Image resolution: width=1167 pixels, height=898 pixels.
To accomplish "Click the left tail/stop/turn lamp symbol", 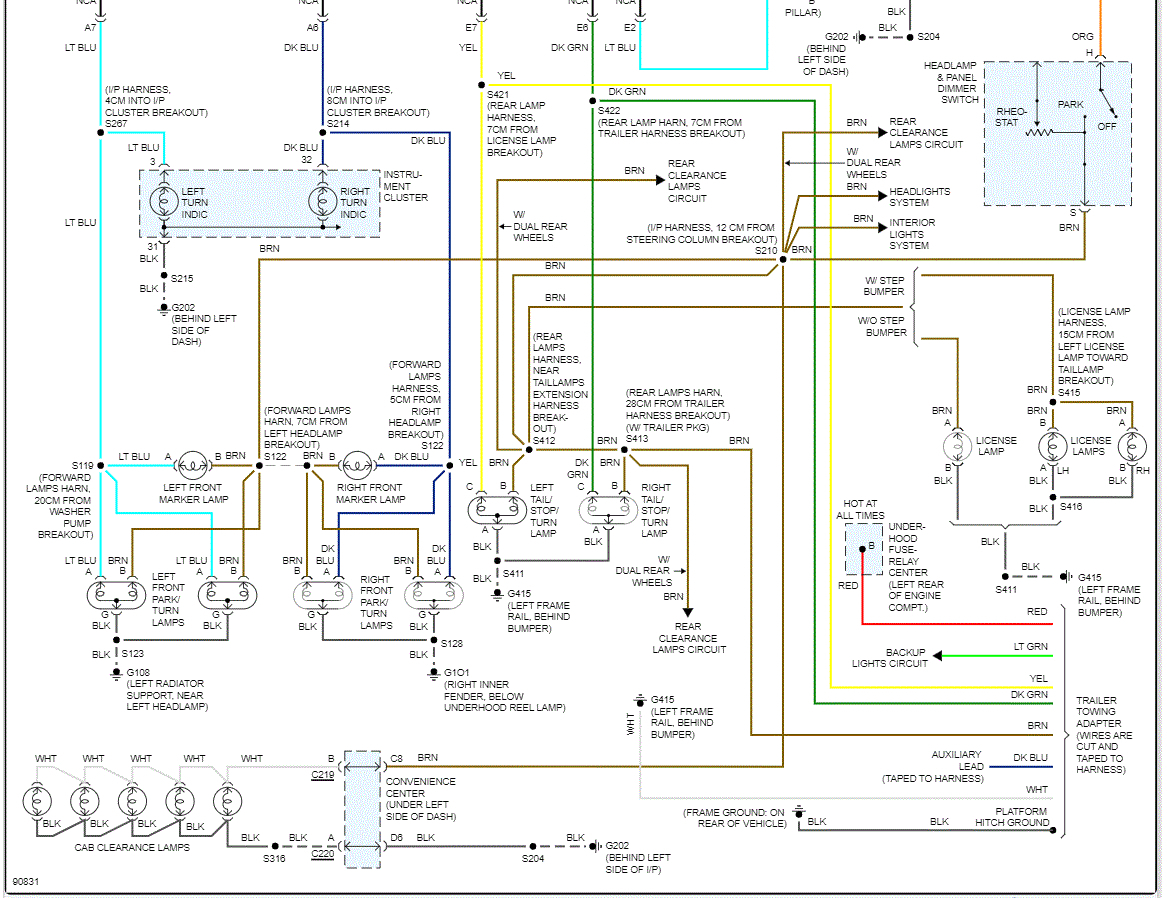I will pos(497,509).
